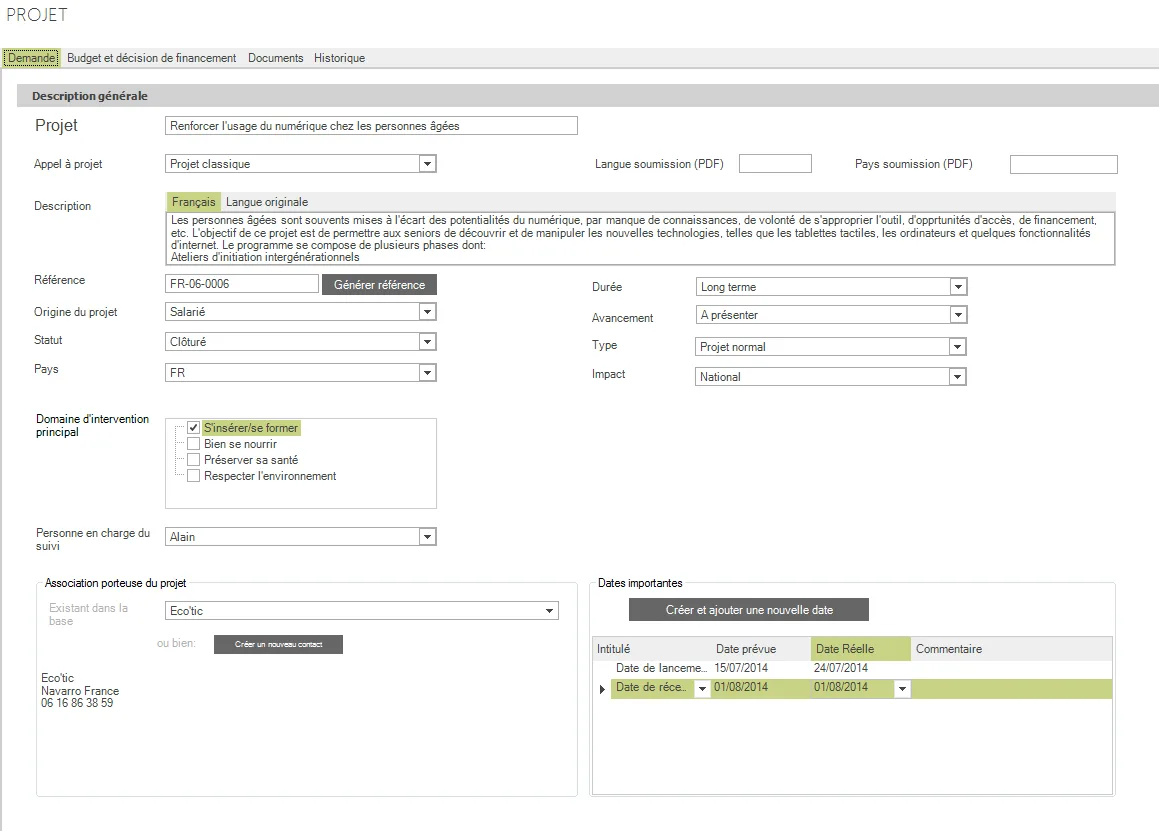The image size is (1159, 831).
Task: Open the Eco'tic association dropdown
Action: [549, 611]
